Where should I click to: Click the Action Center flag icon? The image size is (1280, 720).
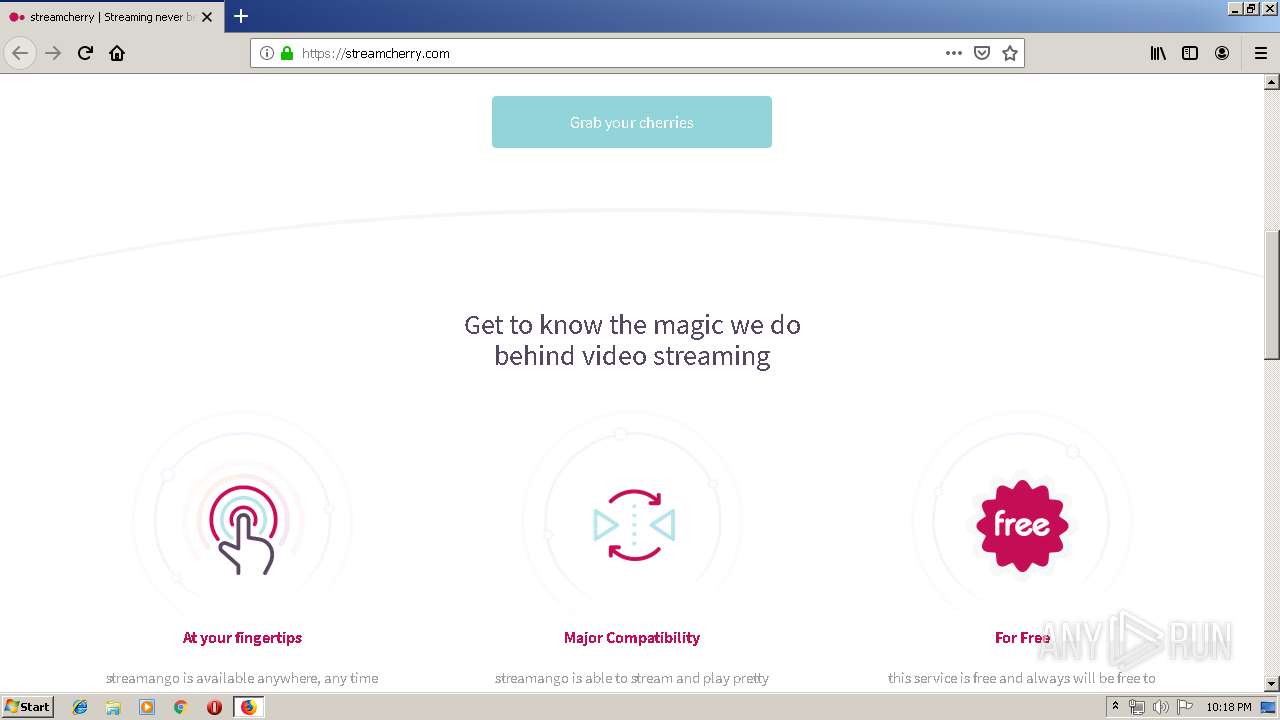(1185, 707)
